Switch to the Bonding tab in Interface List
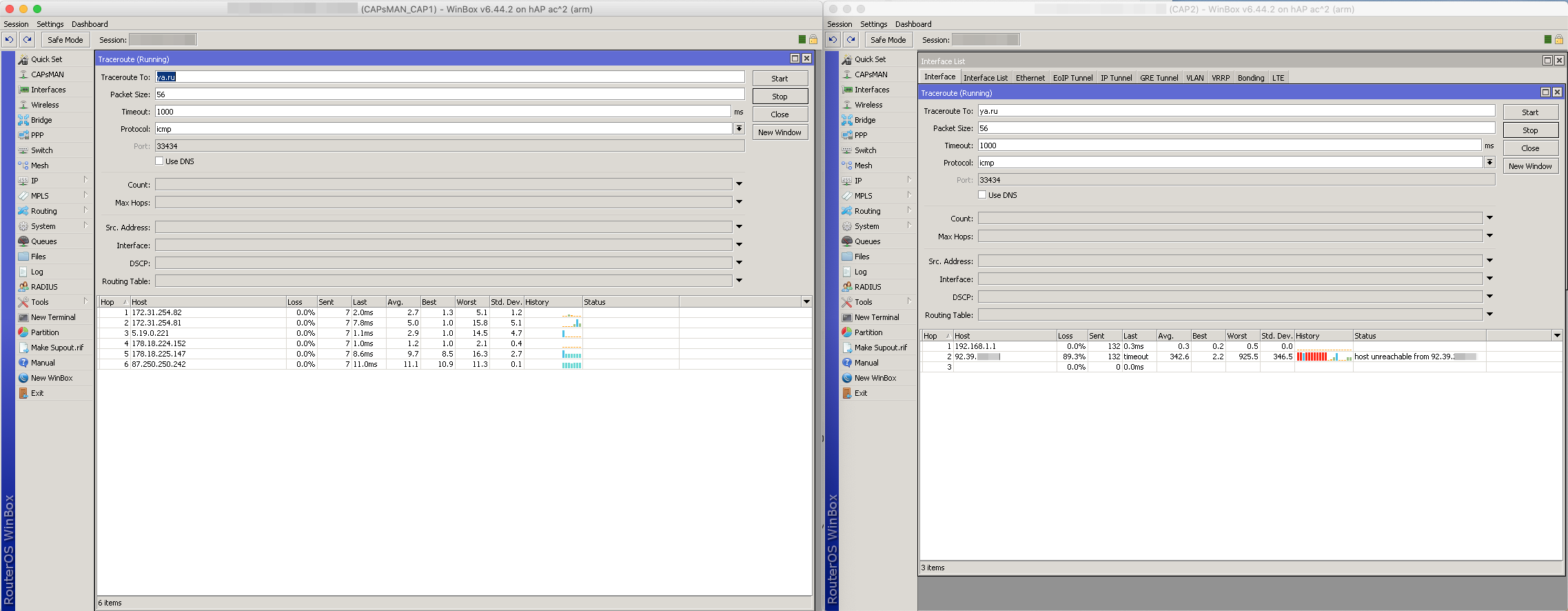1568x611 pixels. coord(1250,78)
